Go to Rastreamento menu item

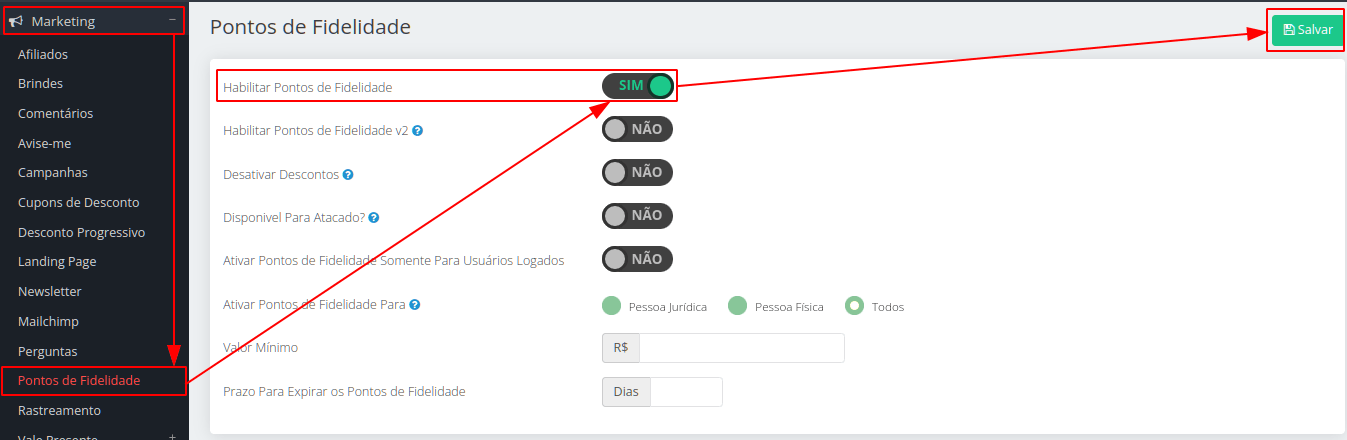click(59, 410)
